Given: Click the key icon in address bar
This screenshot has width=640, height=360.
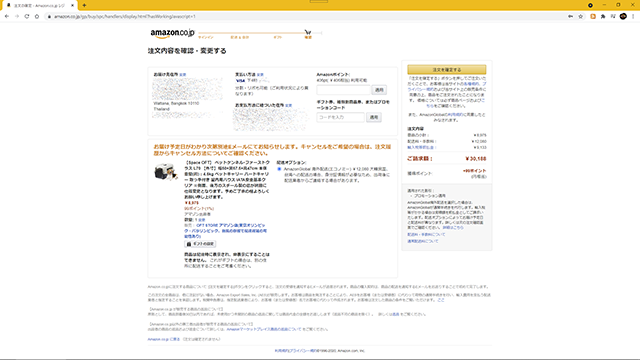Looking at the screenshot, I should tap(570, 16).
